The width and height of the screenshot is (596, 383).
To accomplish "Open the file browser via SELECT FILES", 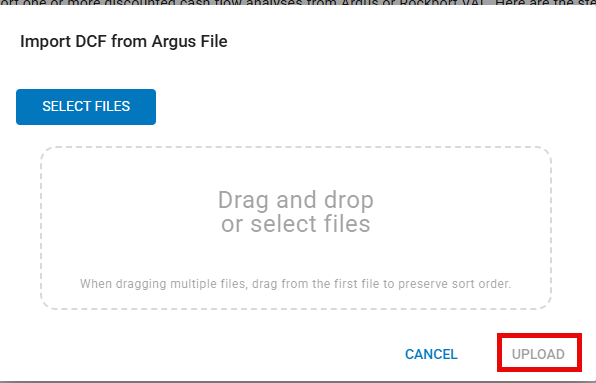I will 86,107.
